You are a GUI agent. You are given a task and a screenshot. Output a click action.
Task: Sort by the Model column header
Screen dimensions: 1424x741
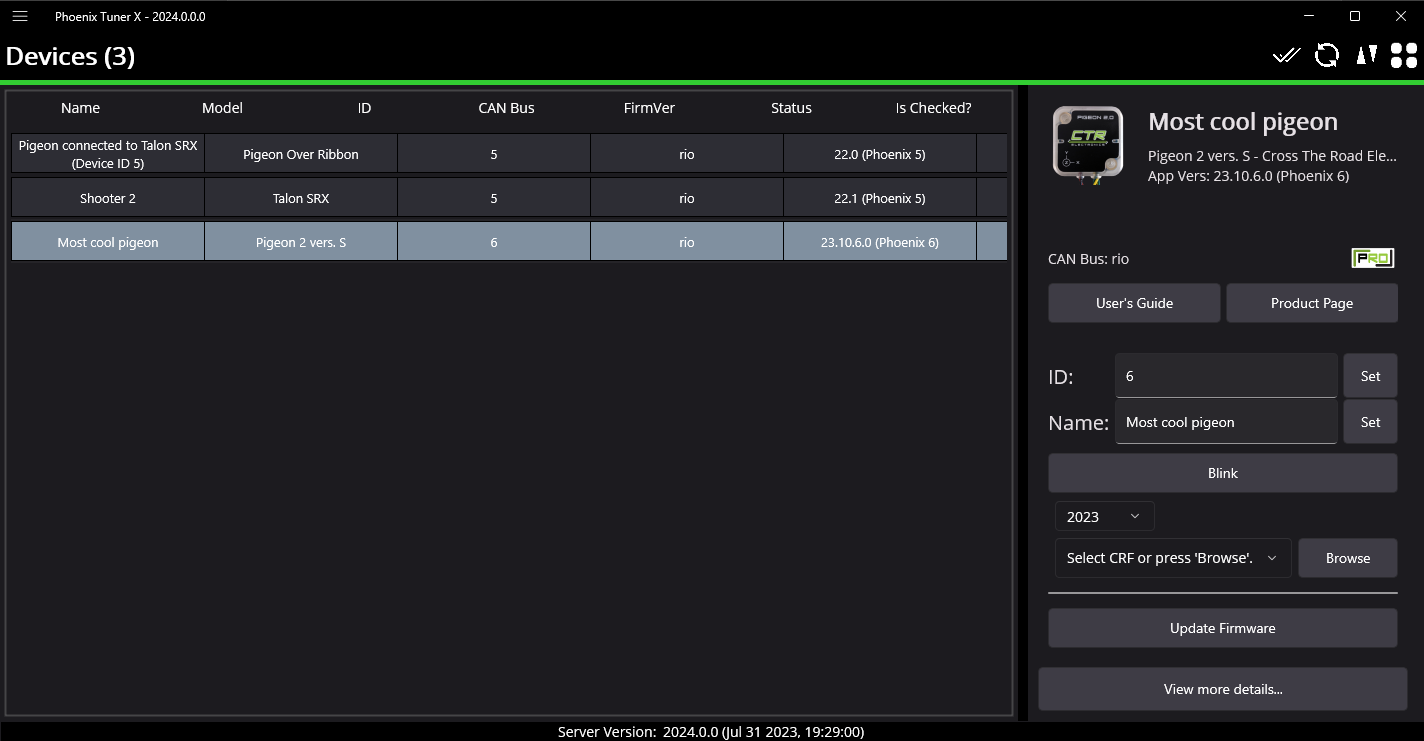pyautogui.click(x=222, y=108)
